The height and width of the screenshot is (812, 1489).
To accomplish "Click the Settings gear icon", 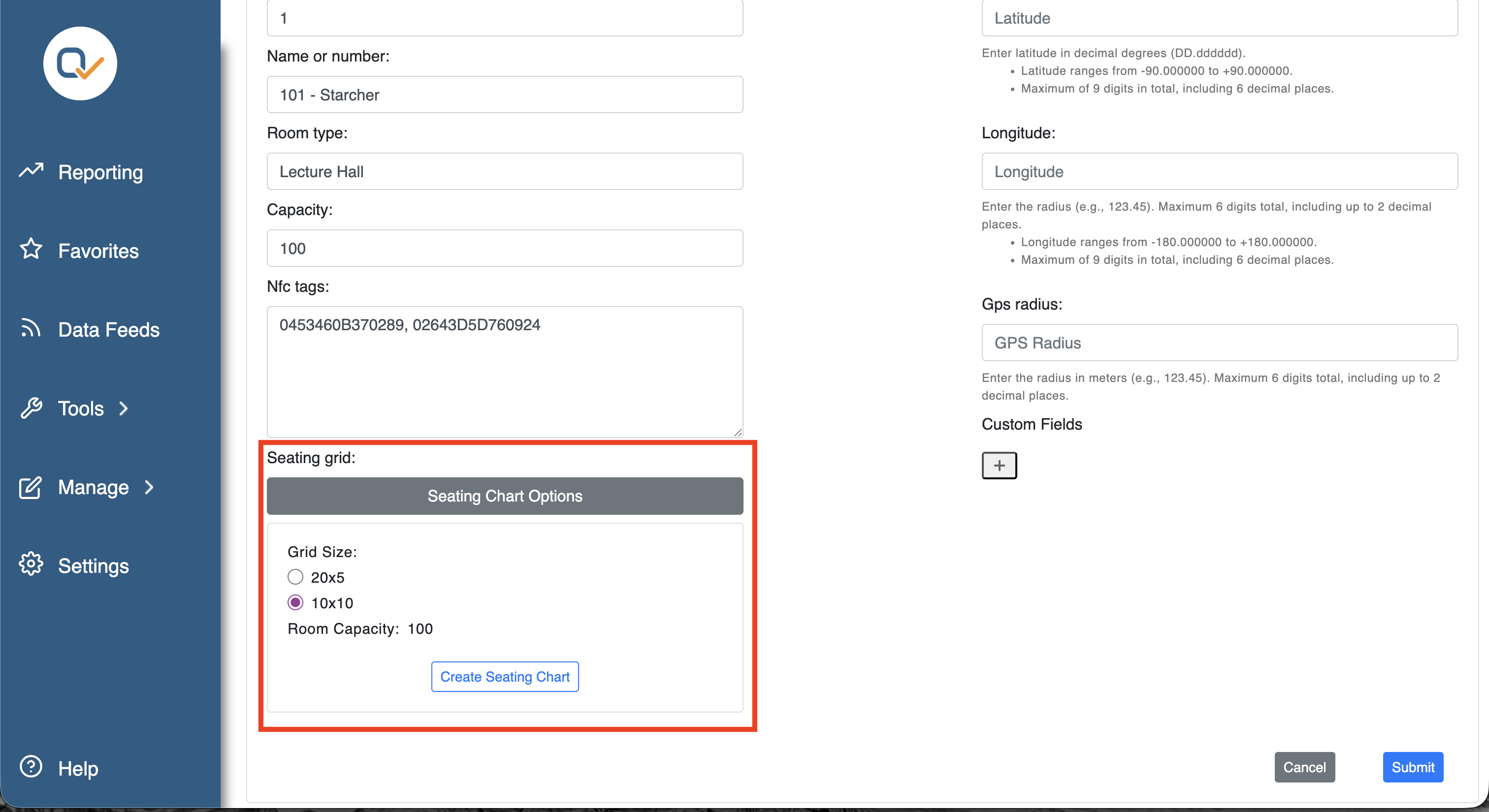I will (31, 564).
